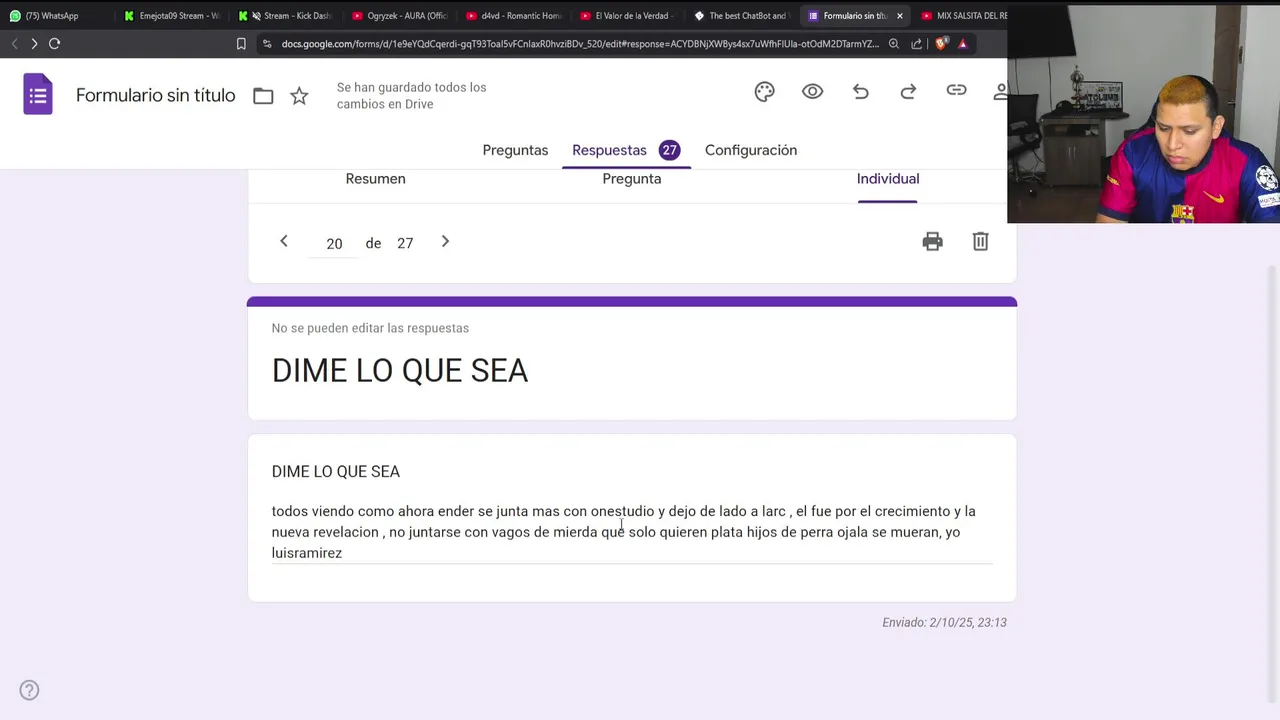The width and height of the screenshot is (1280, 720).
Task: Click the answer text starting 'todos viendo como'
Action: (623, 532)
